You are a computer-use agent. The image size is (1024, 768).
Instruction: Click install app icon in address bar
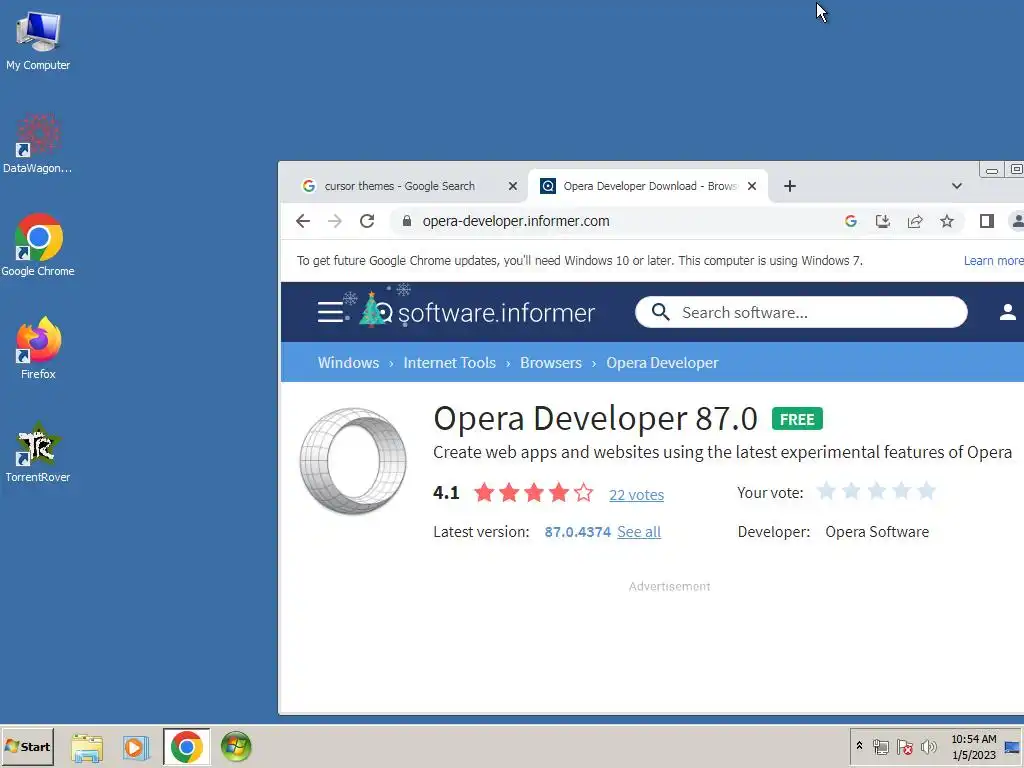pos(883,221)
